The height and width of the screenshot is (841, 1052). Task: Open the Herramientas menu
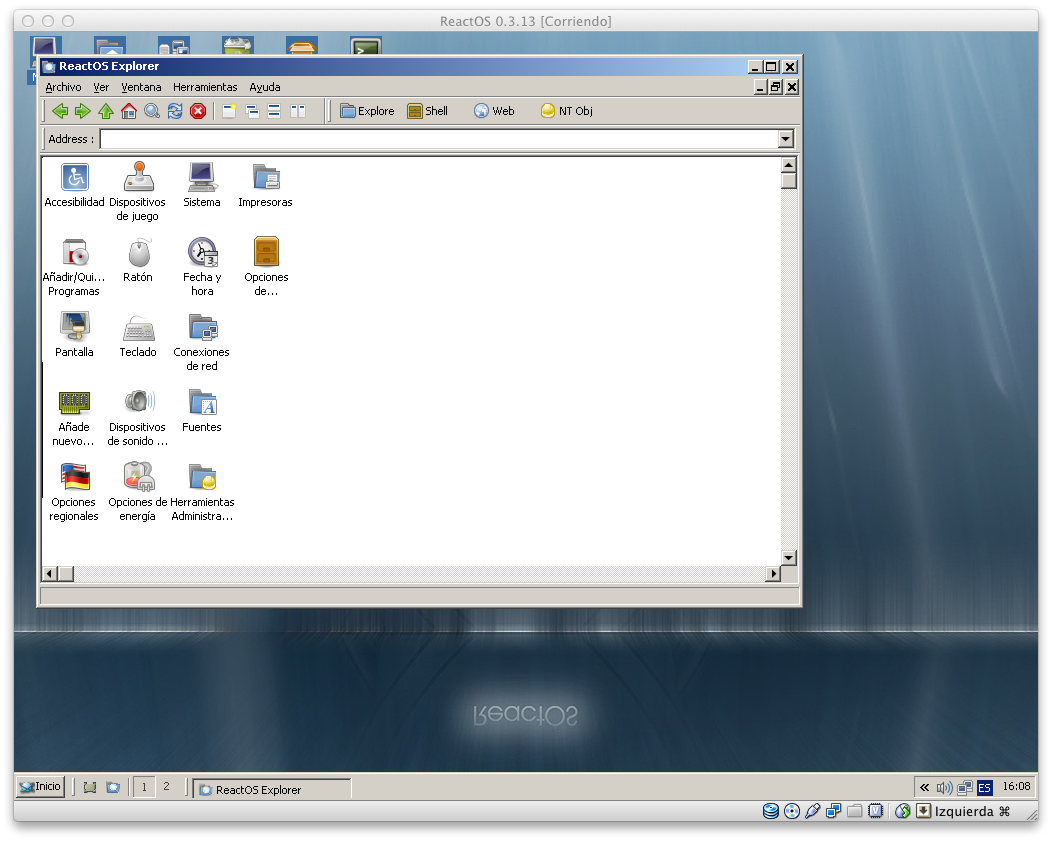(205, 87)
